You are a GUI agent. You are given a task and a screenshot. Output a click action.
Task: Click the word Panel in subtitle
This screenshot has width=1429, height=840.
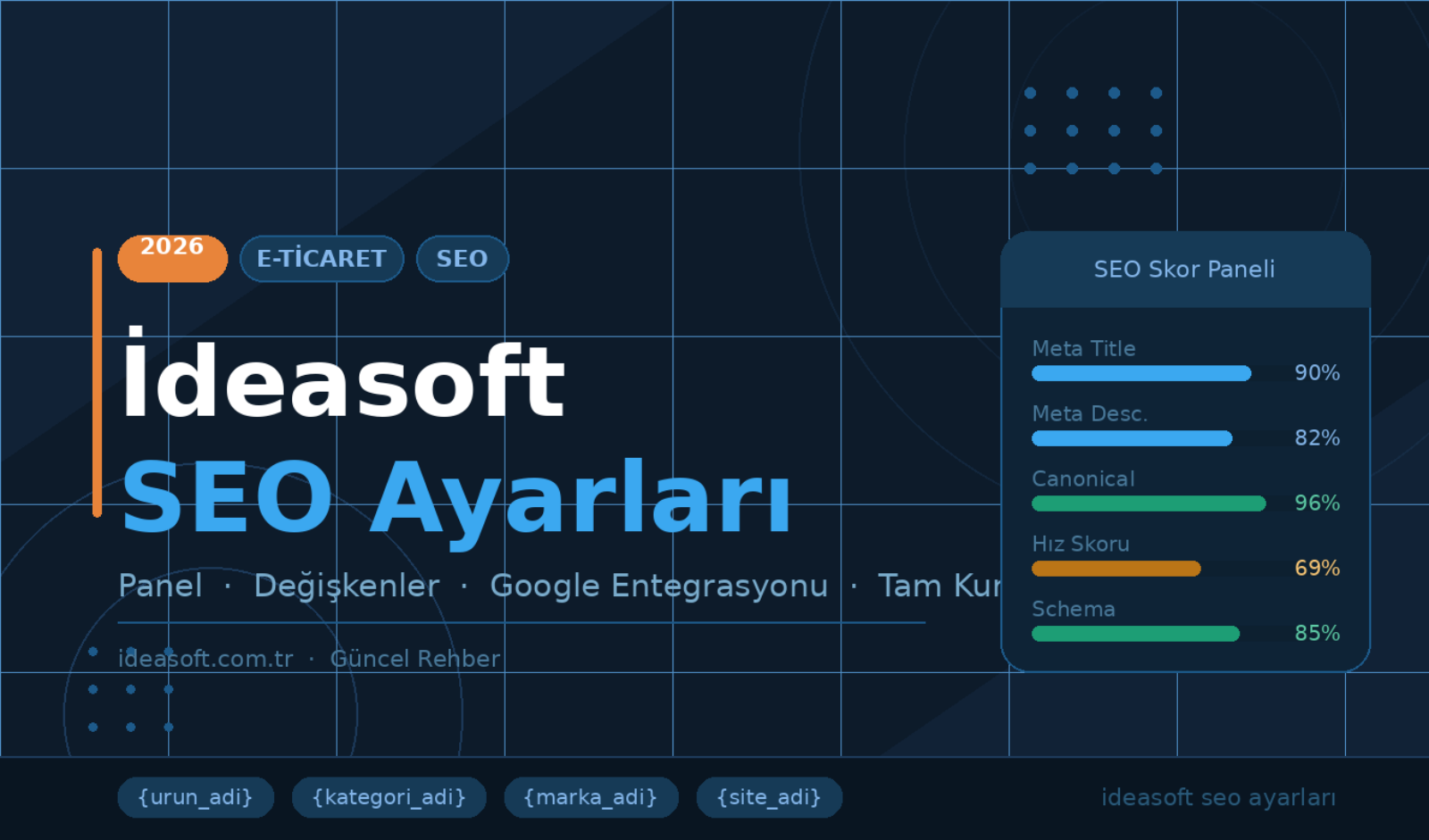coord(160,586)
